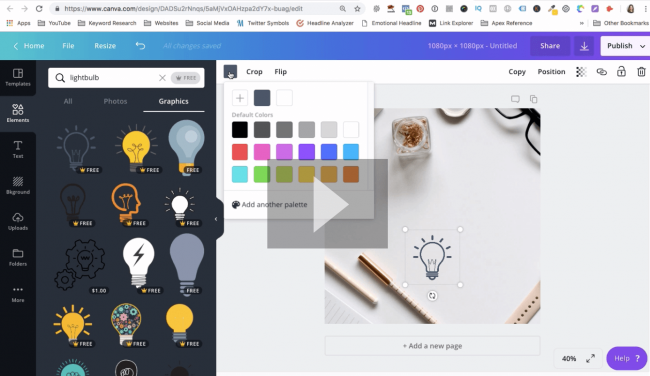Delete element with trash icon
The width and height of the screenshot is (650, 376).
(641, 72)
